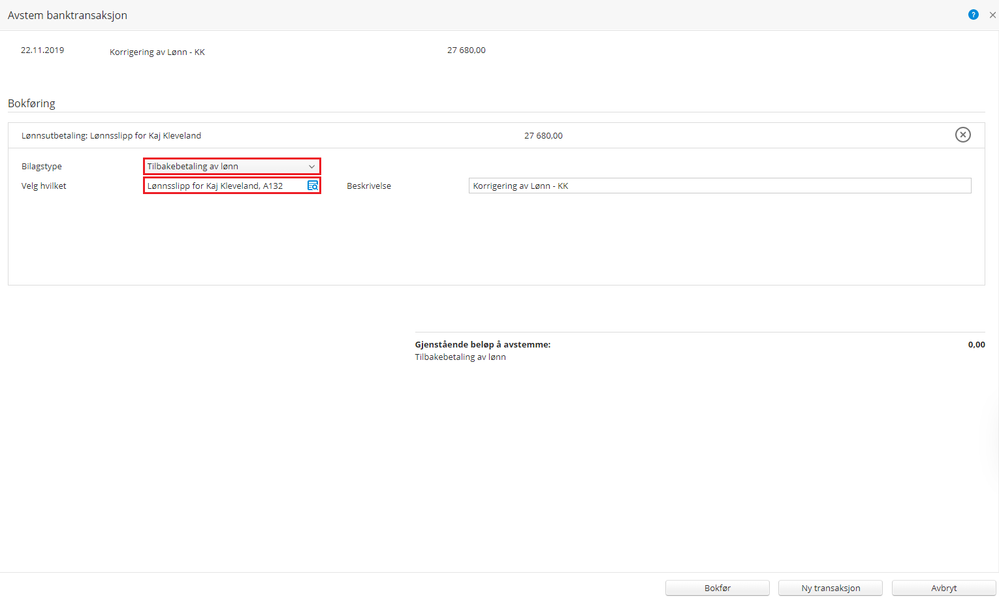Click the Bokfør button
The height and width of the screenshot is (601, 999).
pyautogui.click(x=717, y=588)
